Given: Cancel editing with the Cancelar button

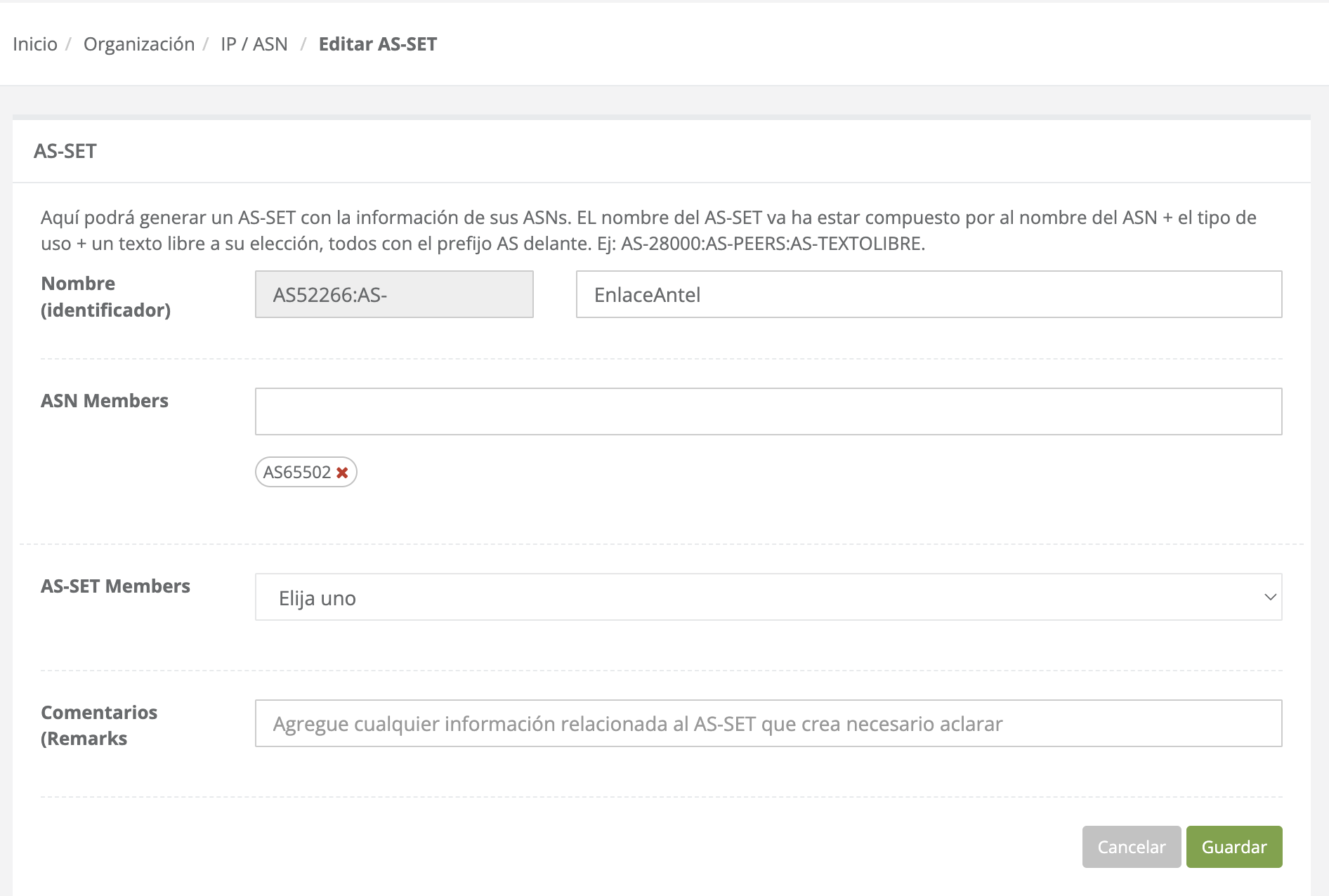Looking at the screenshot, I should point(1131,847).
